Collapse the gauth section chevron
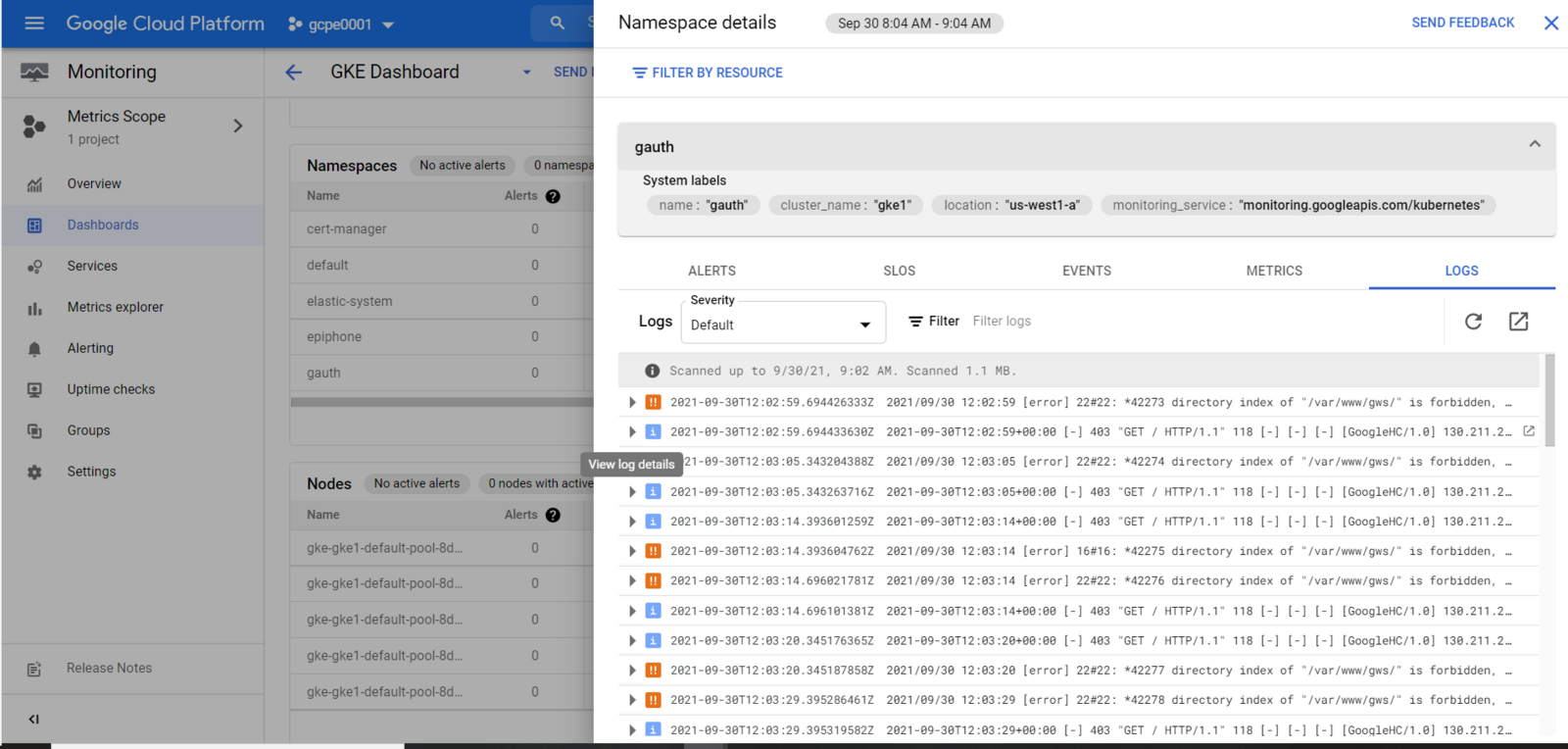Viewport: 1568px width, 749px height. pyautogui.click(x=1535, y=144)
